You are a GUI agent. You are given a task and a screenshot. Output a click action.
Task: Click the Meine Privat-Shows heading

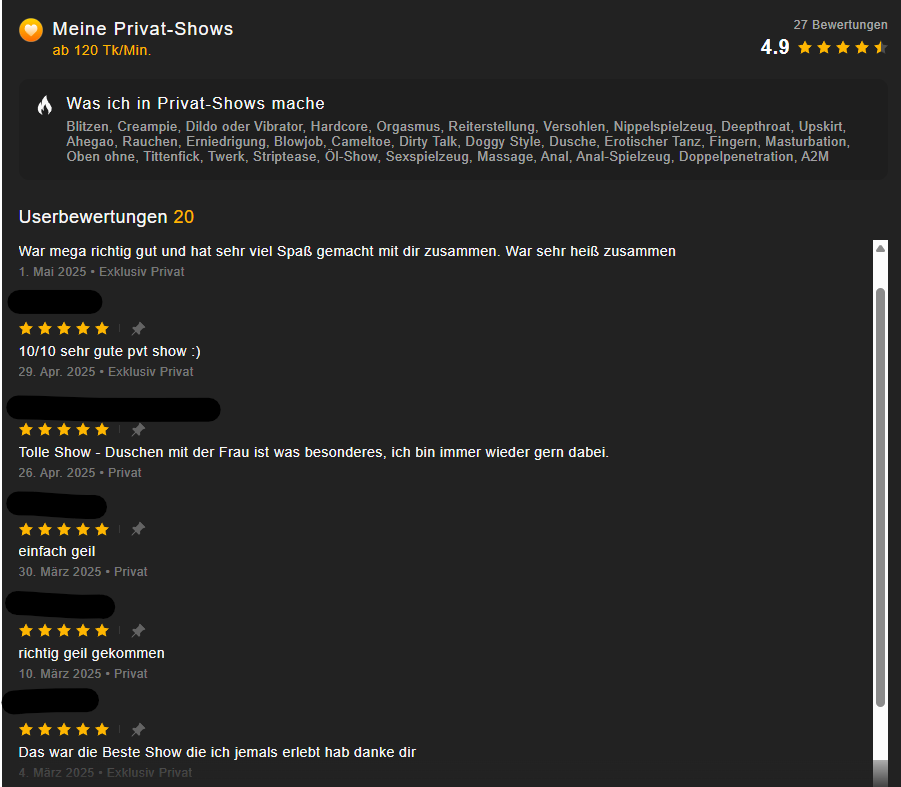point(143,29)
